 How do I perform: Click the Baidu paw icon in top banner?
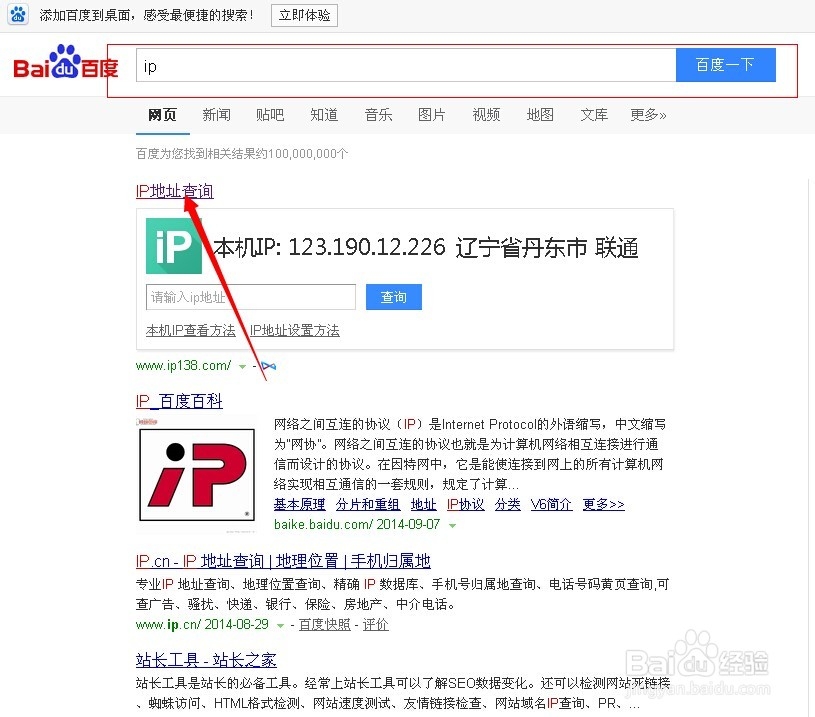18,15
